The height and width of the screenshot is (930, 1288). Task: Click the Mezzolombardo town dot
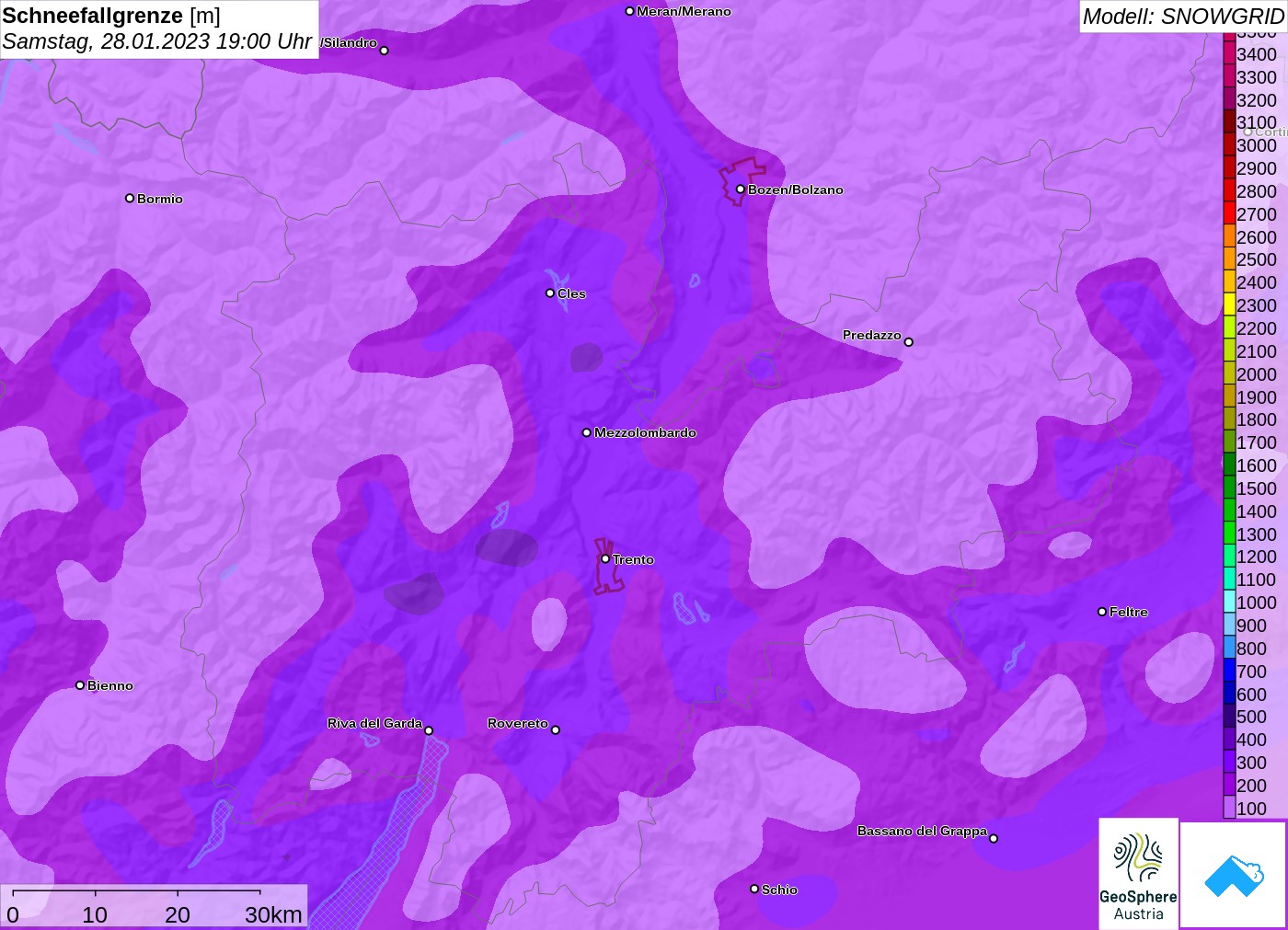[x=587, y=432]
